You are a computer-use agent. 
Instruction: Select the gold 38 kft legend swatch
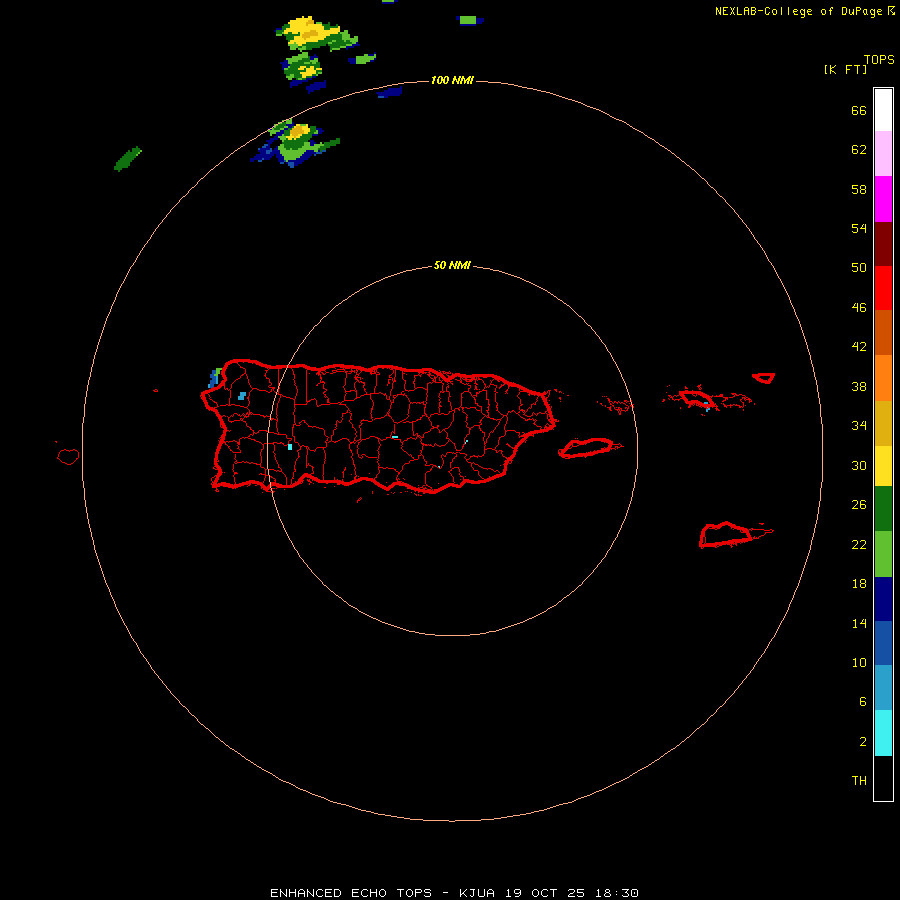pyautogui.click(x=883, y=422)
